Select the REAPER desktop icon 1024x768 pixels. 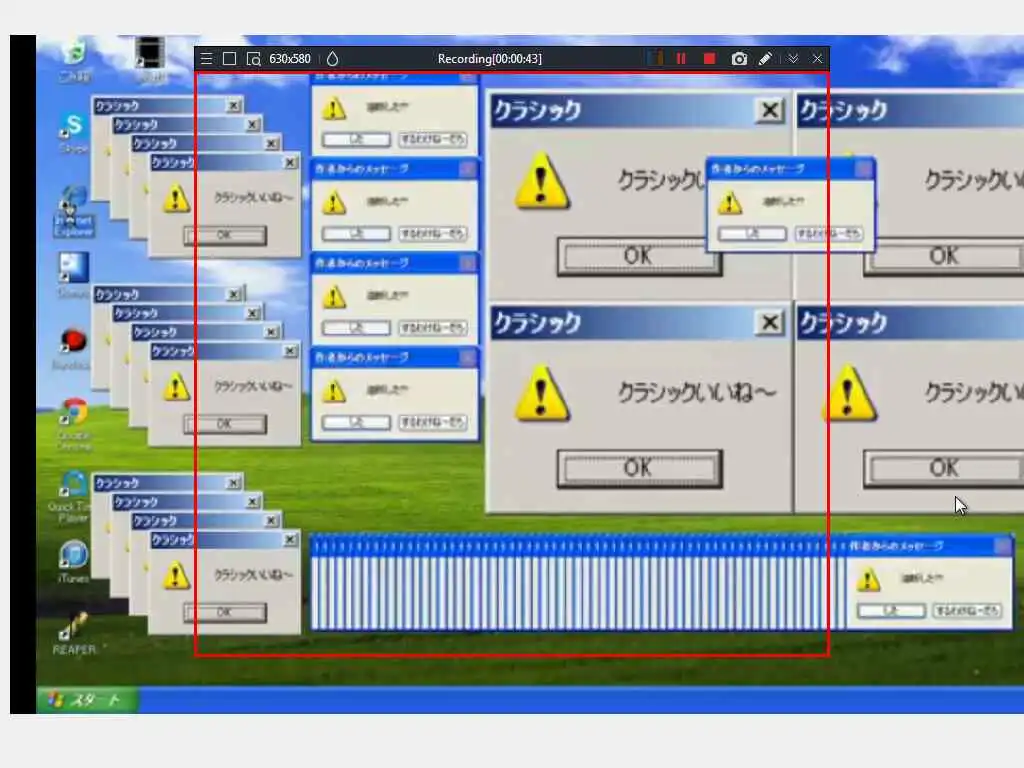(x=74, y=633)
